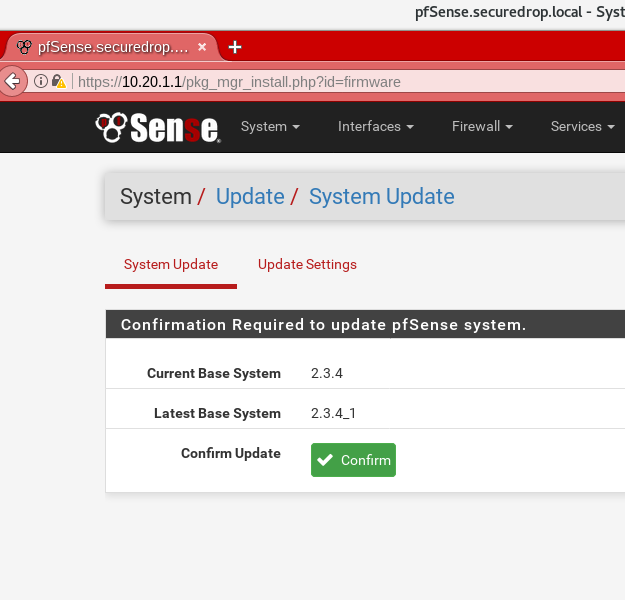Screen dimensions: 625x600
Task: Select the System Update tab
Action: [x=171, y=264]
